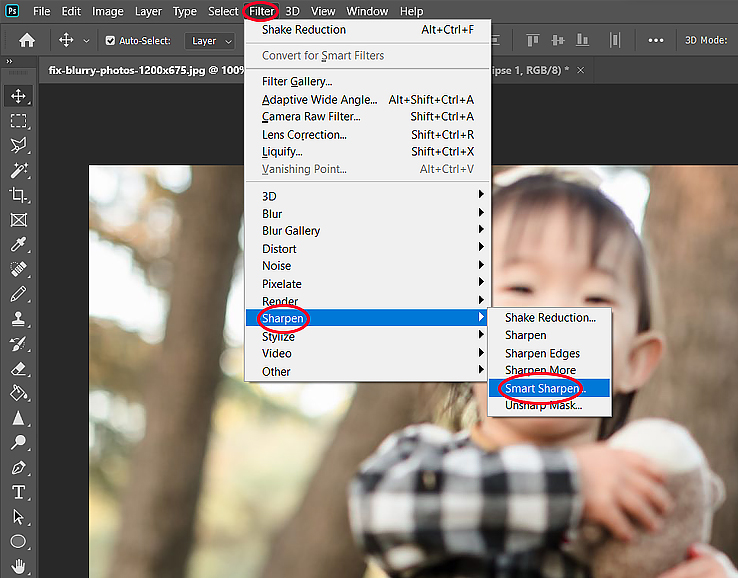This screenshot has width=738, height=578.
Task: Choose Unsharp Mask from submenu
Action: click(549, 405)
